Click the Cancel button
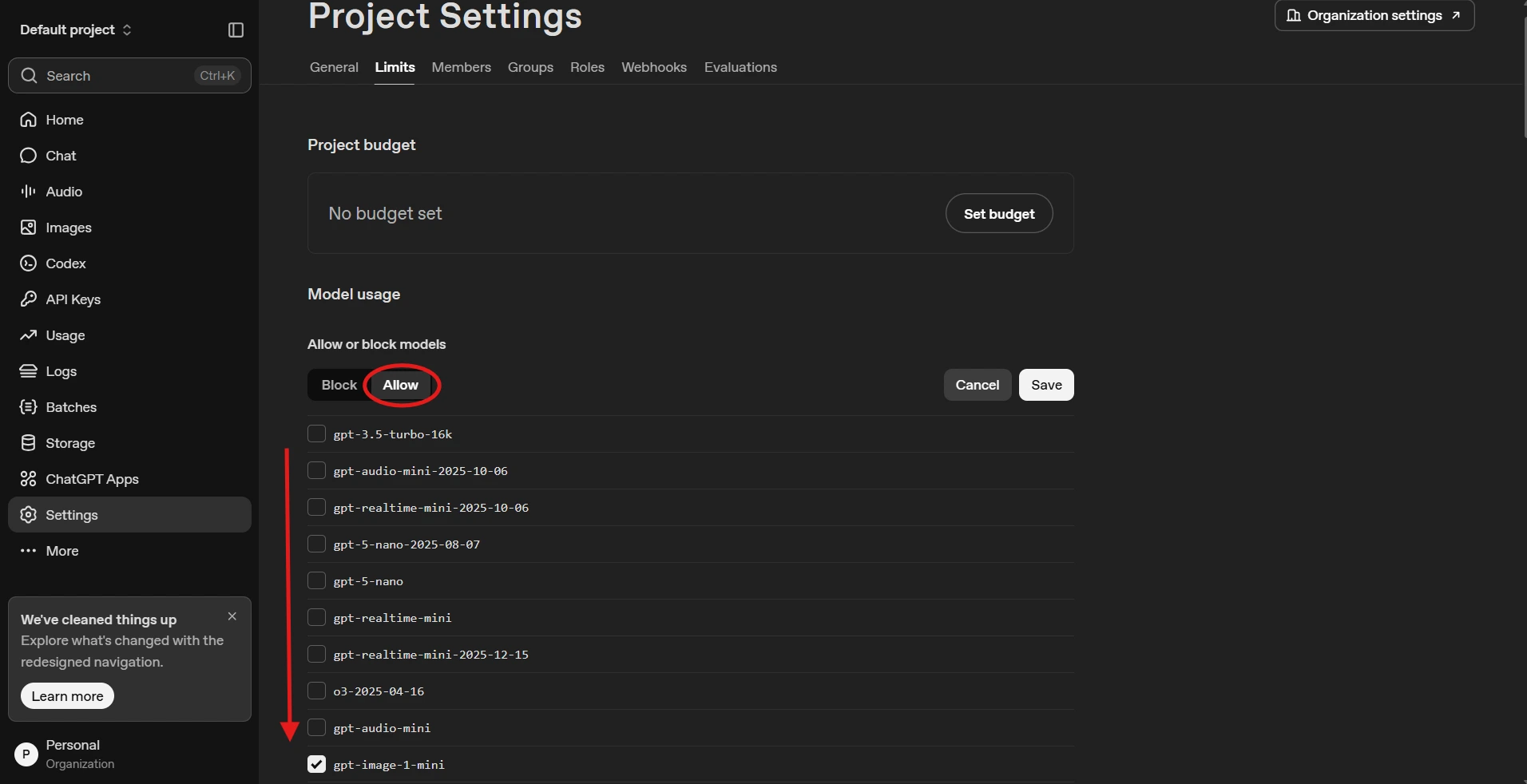Viewport: 1527px width, 784px height. tap(978, 385)
